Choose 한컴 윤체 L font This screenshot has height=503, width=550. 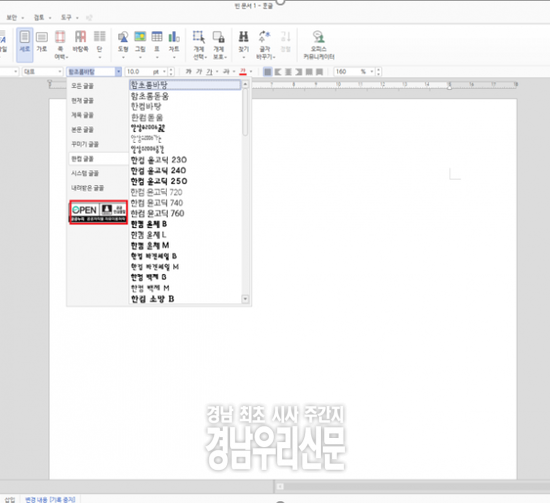tap(148, 235)
